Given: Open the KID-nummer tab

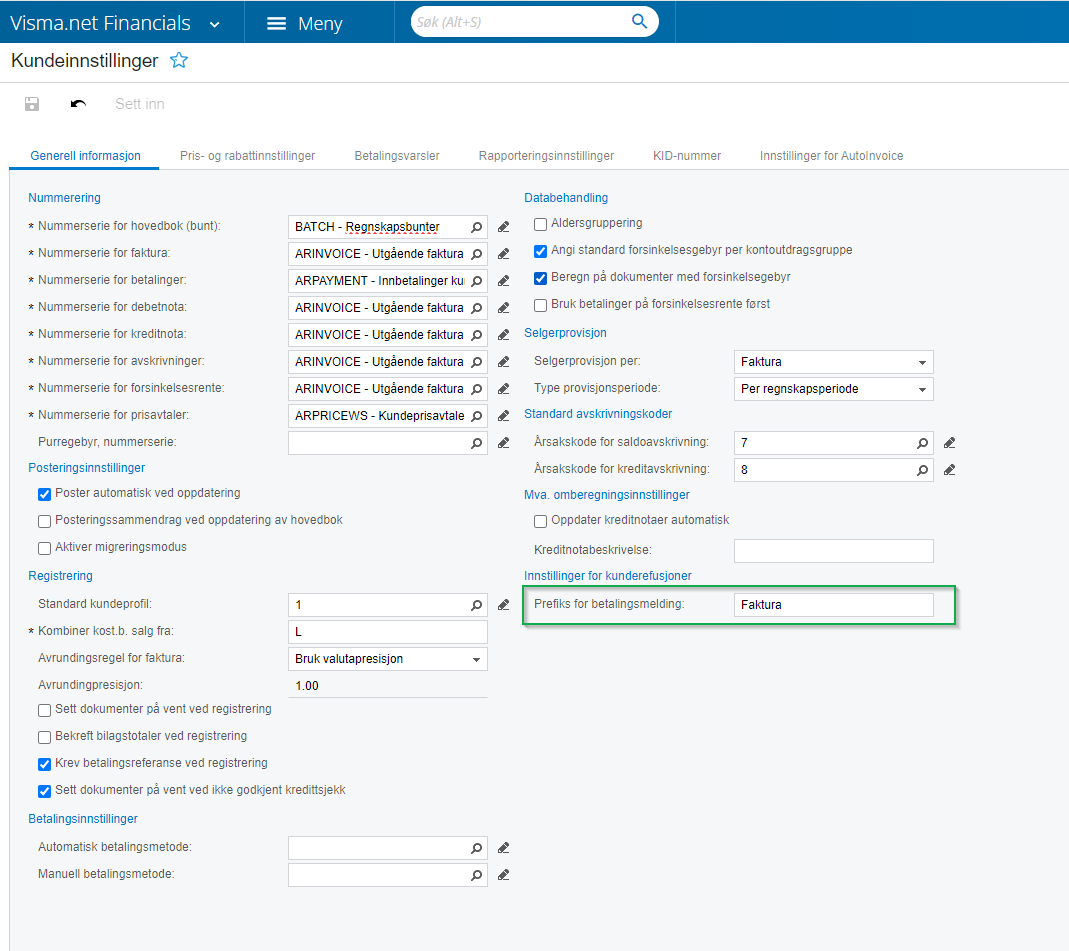Looking at the screenshot, I should (x=686, y=156).
